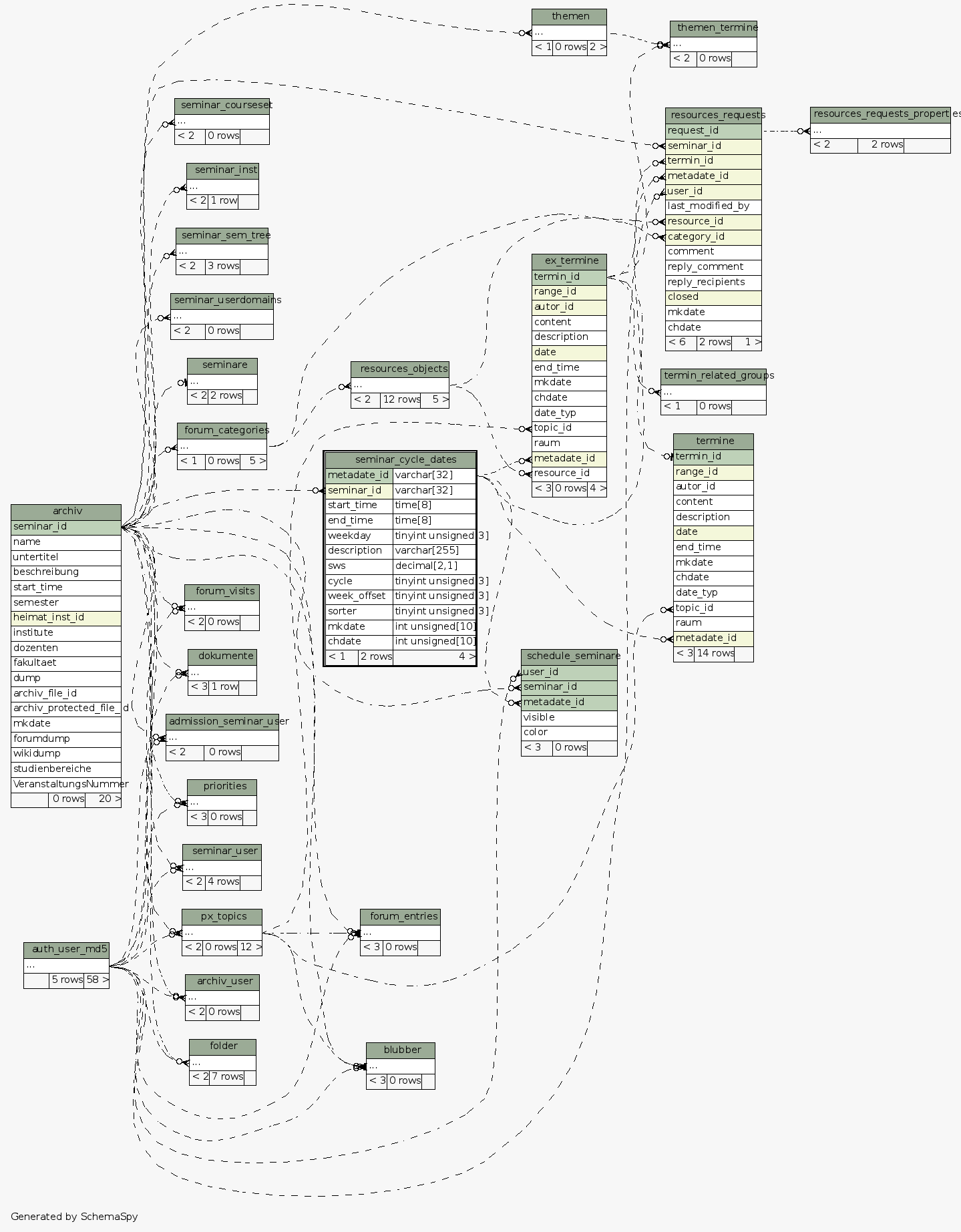The width and height of the screenshot is (961, 1232).
Task: Click the category_id column in resources_requests
Action: click(x=713, y=237)
